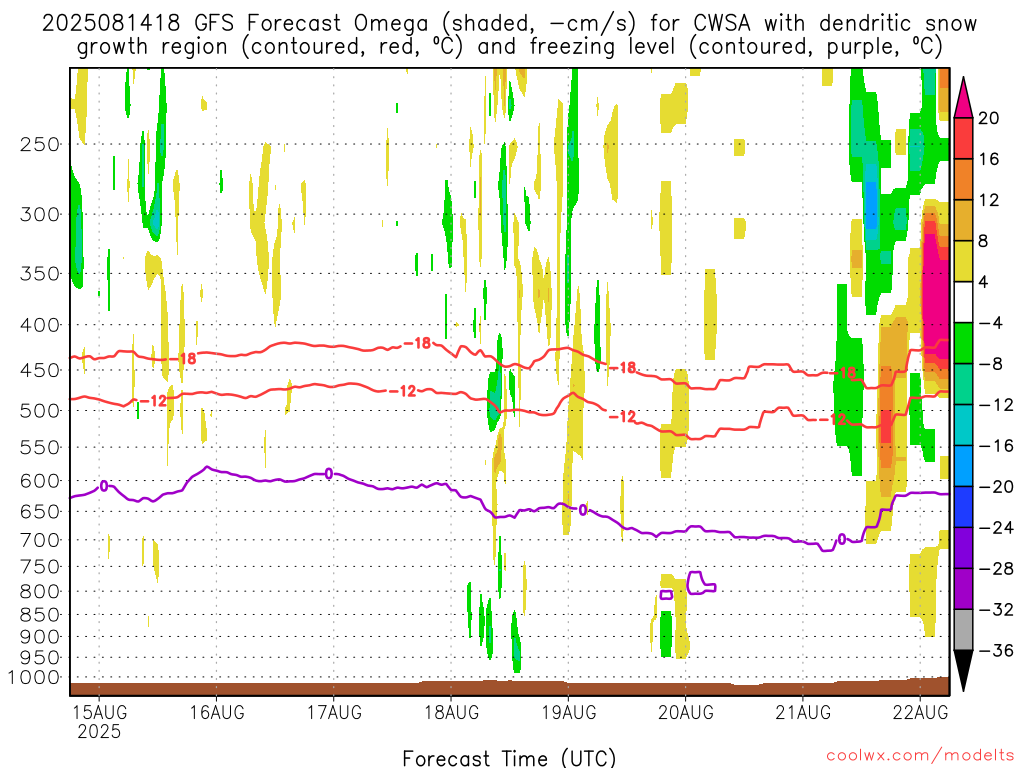Click the chart title line beginning 2025081418 GFS
The height and width of the screenshot is (768, 1024).
click(x=509, y=24)
